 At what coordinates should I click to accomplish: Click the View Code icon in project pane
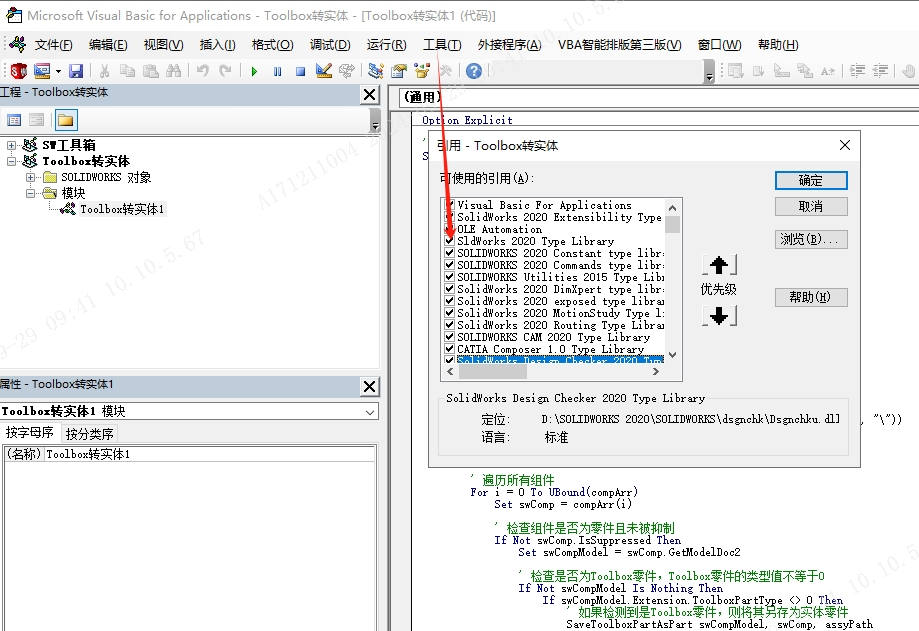click(14, 120)
